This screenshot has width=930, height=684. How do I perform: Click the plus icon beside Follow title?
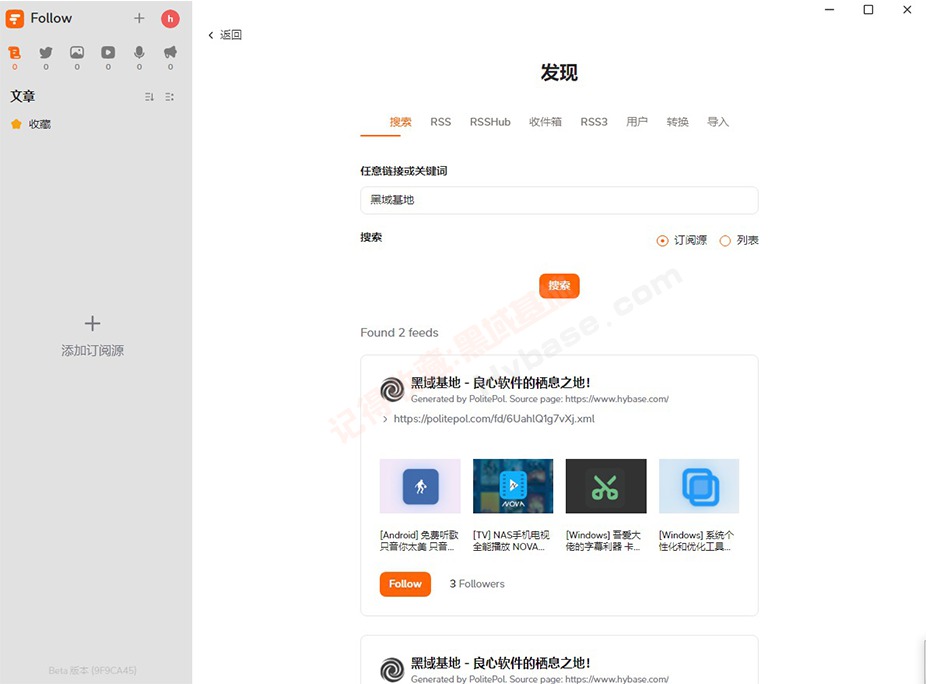coord(139,18)
